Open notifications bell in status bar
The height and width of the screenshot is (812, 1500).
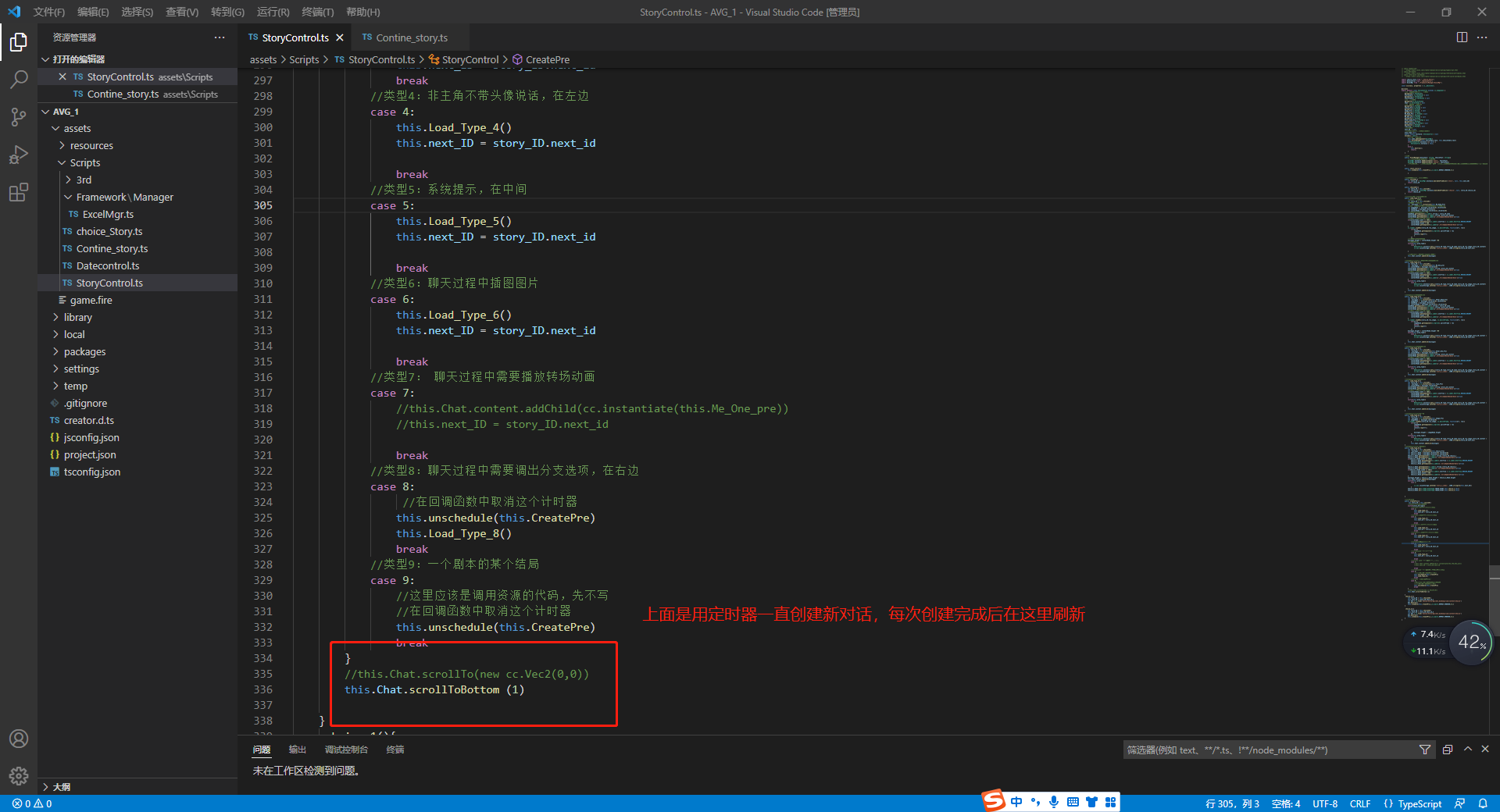pyautogui.click(x=1483, y=803)
